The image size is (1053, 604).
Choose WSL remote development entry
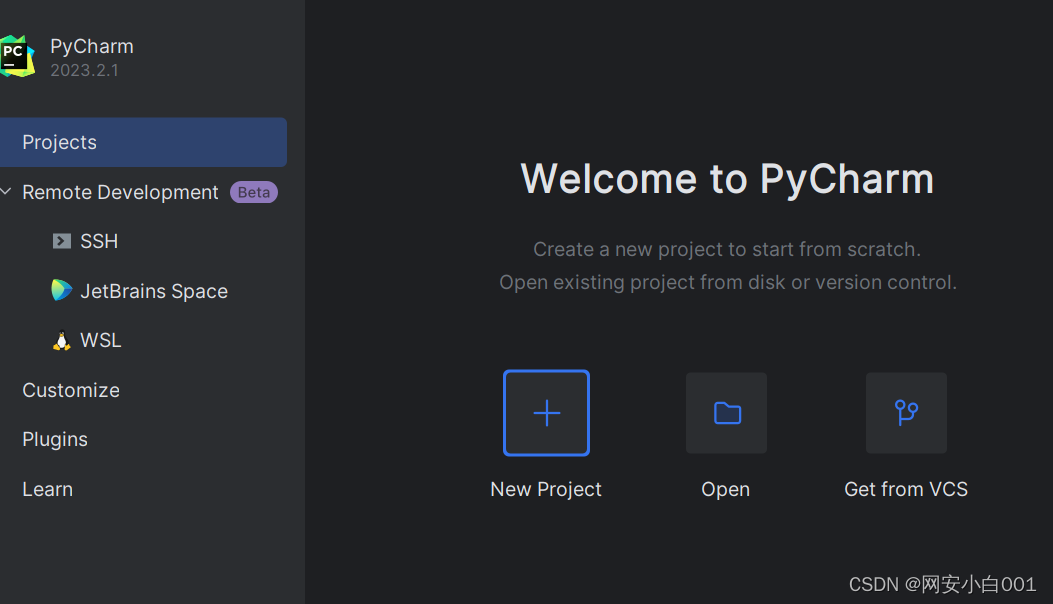tap(101, 341)
